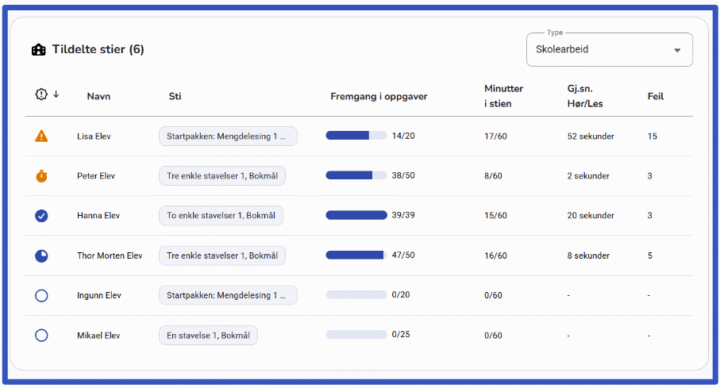Click the Type dropdown arrow
The width and height of the screenshot is (720, 388).
tap(677, 50)
